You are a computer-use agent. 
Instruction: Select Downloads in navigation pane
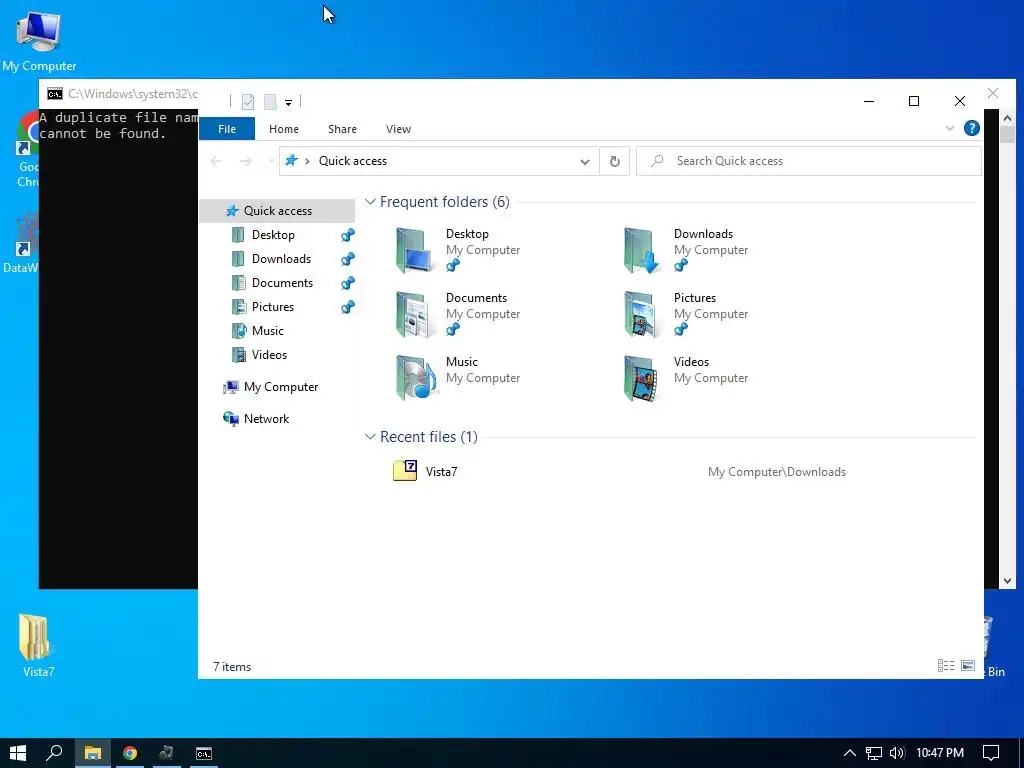[x=281, y=259]
